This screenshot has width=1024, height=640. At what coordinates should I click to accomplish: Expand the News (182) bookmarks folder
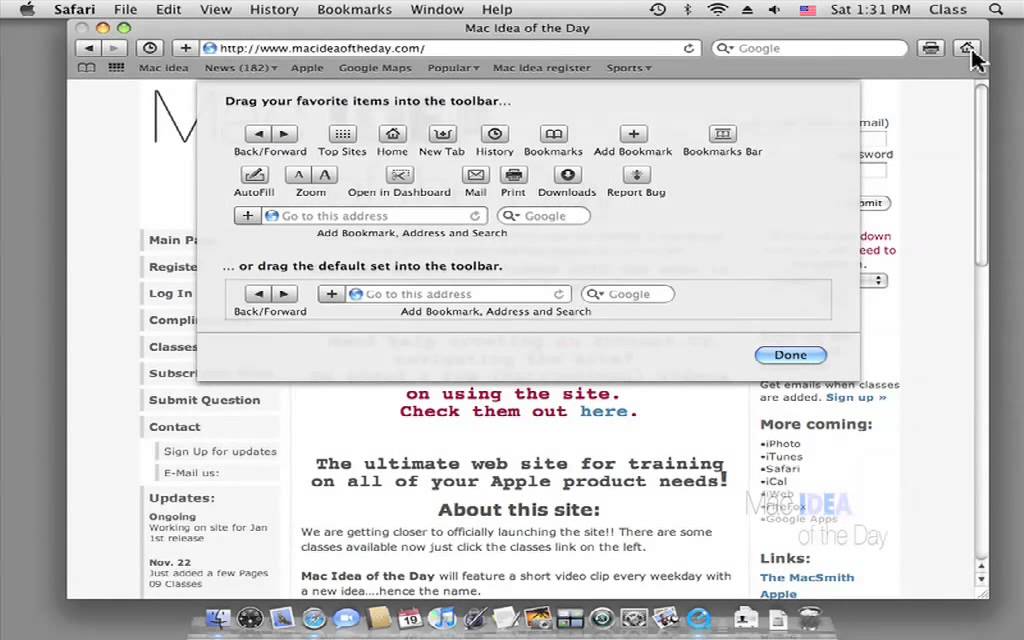pyautogui.click(x=241, y=68)
